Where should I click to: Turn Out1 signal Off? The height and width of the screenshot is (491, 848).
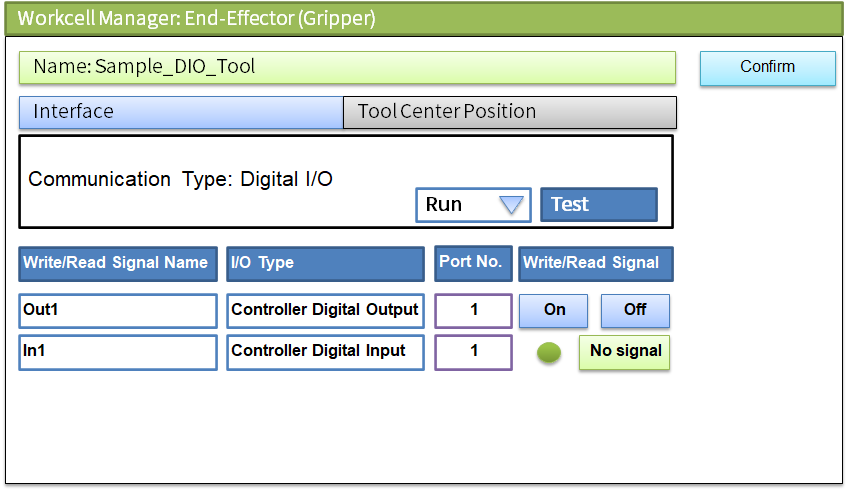[x=635, y=310]
